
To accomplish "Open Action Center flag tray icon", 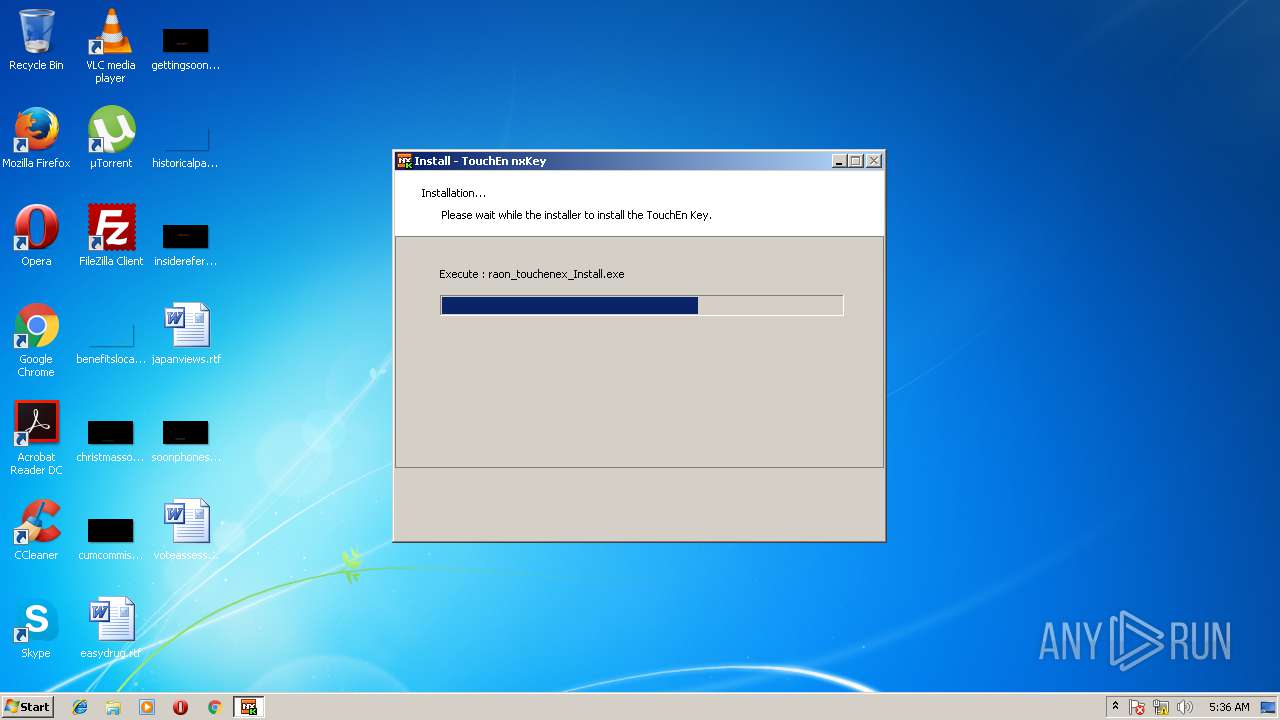I will coord(1137,707).
